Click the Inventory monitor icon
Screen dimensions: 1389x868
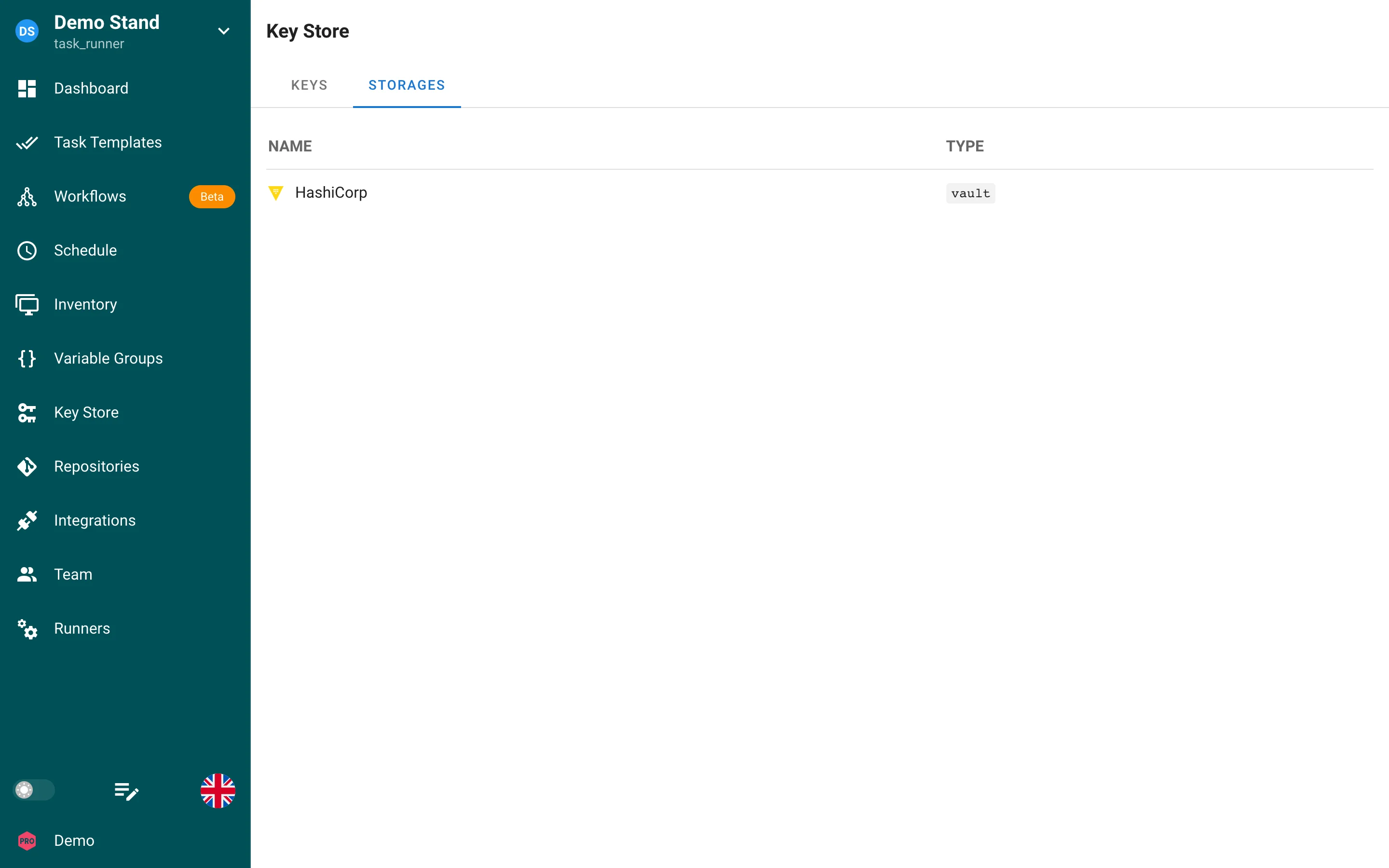click(x=27, y=304)
